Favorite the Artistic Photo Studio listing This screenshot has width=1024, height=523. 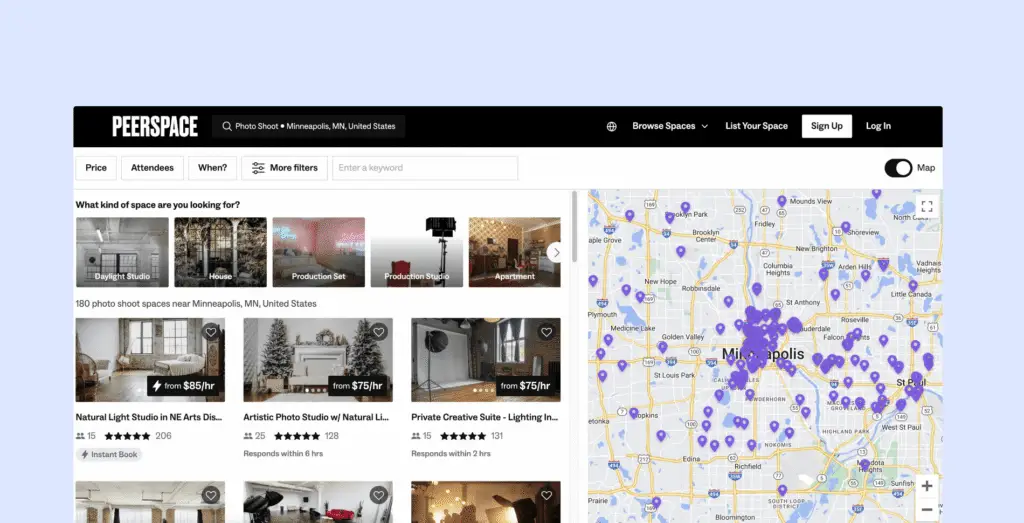pos(379,332)
